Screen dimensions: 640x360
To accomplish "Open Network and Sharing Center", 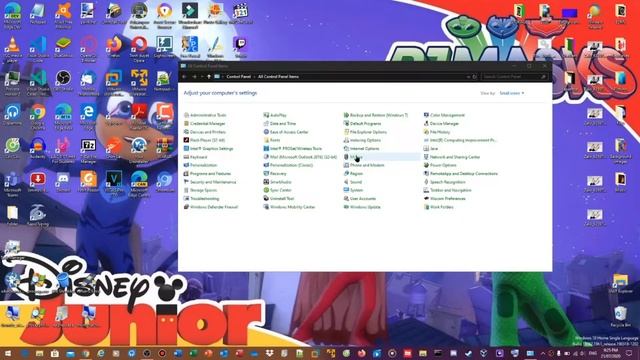I will (x=452, y=157).
